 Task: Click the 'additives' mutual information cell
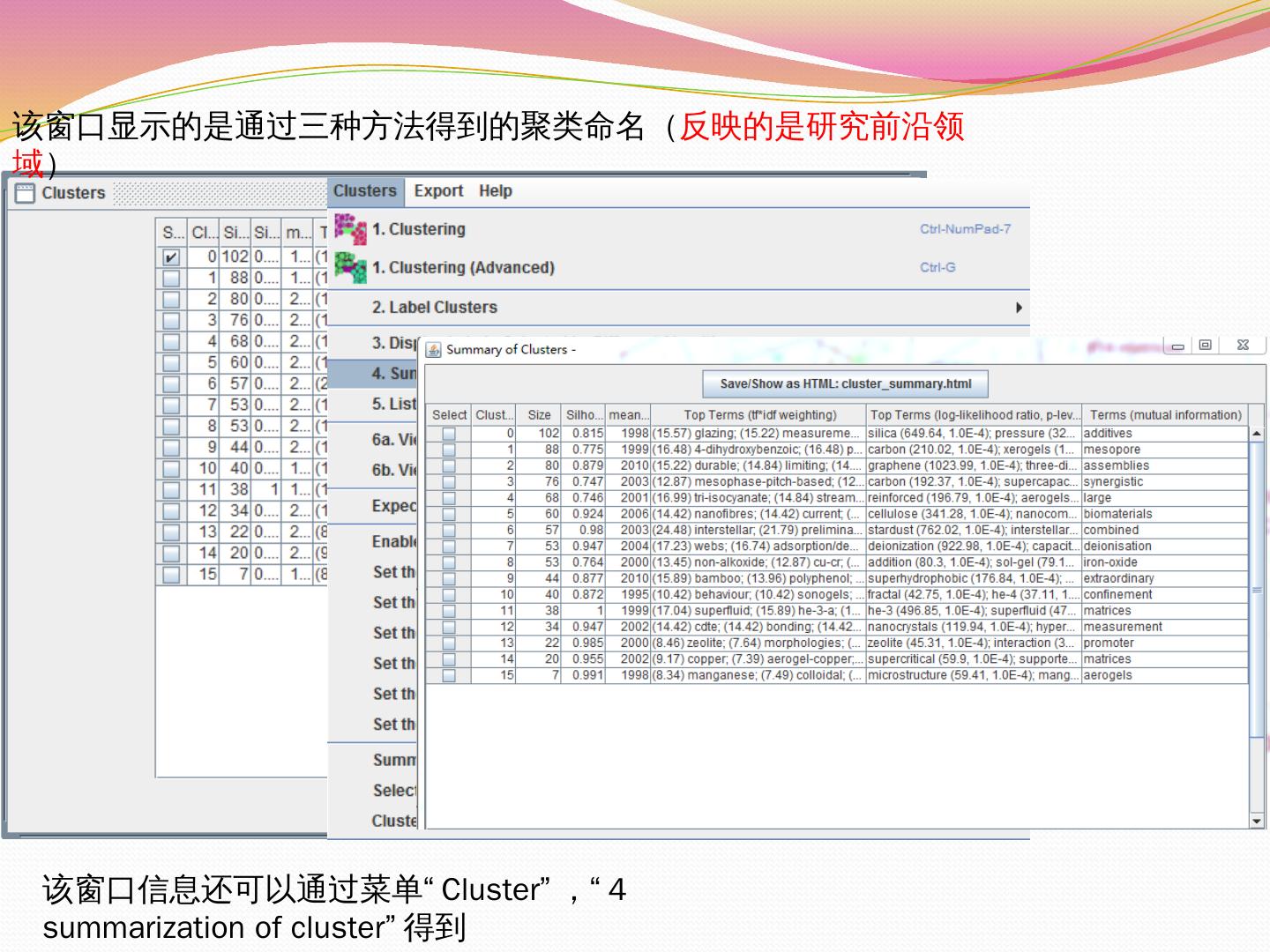tap(1165, 434)
